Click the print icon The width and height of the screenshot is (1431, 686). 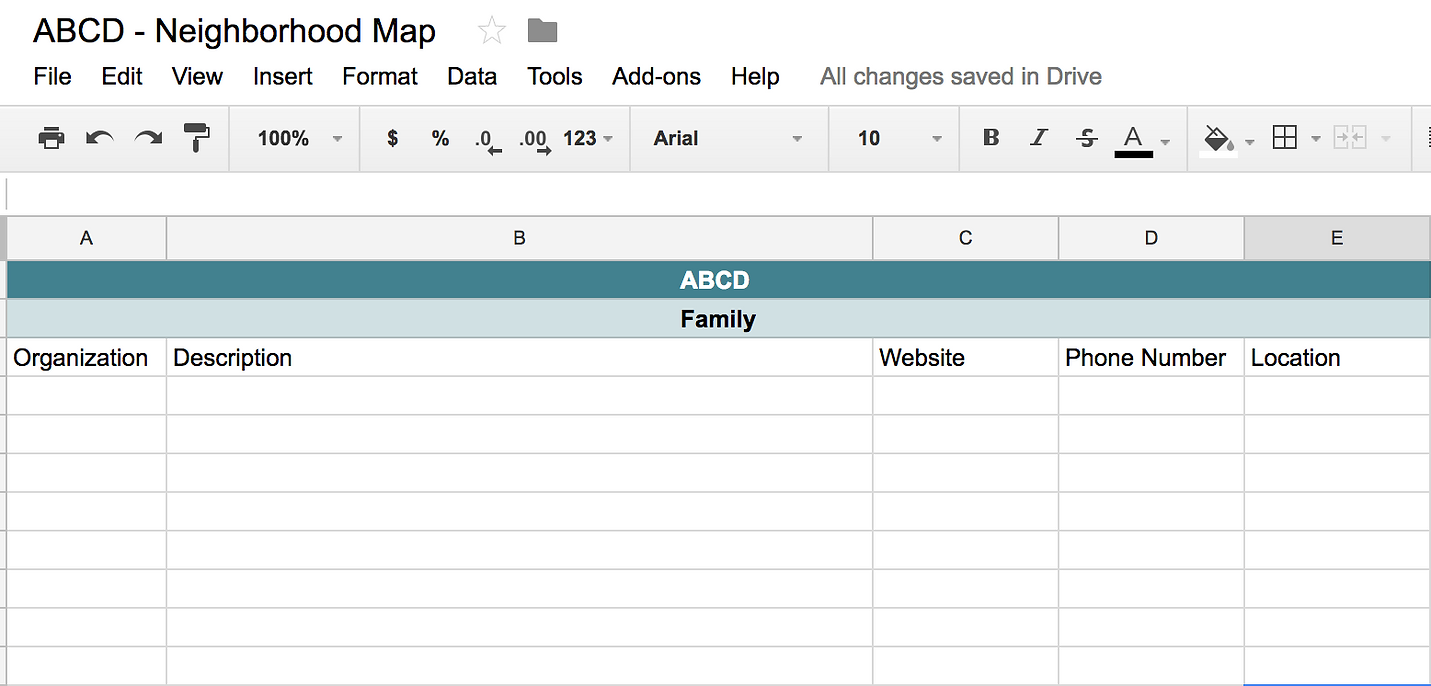pyautogui.click(x=51, y=138)
